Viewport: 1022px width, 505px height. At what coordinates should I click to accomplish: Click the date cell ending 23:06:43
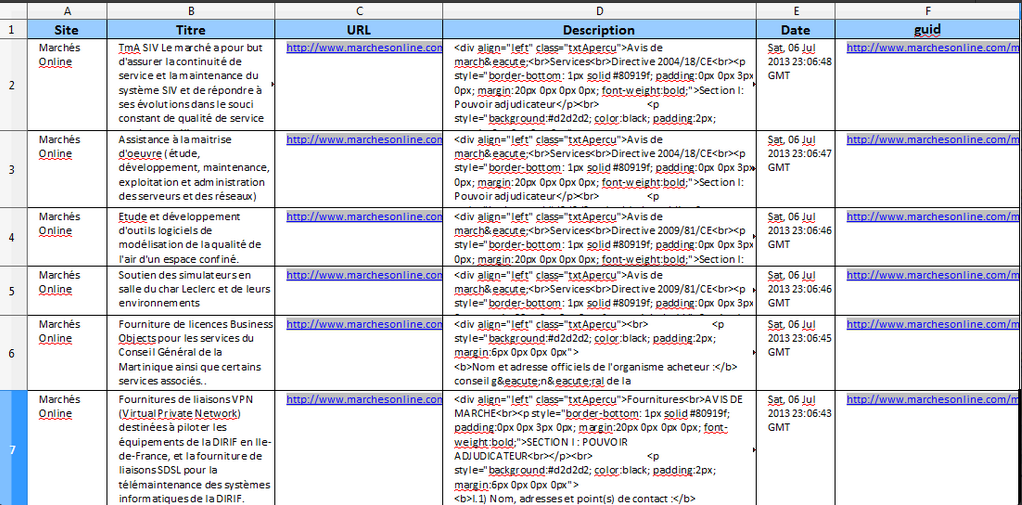[x=795, y=413]
